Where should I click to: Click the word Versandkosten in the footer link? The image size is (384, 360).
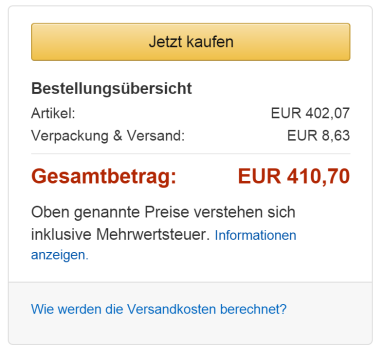(x=171, y=309)
